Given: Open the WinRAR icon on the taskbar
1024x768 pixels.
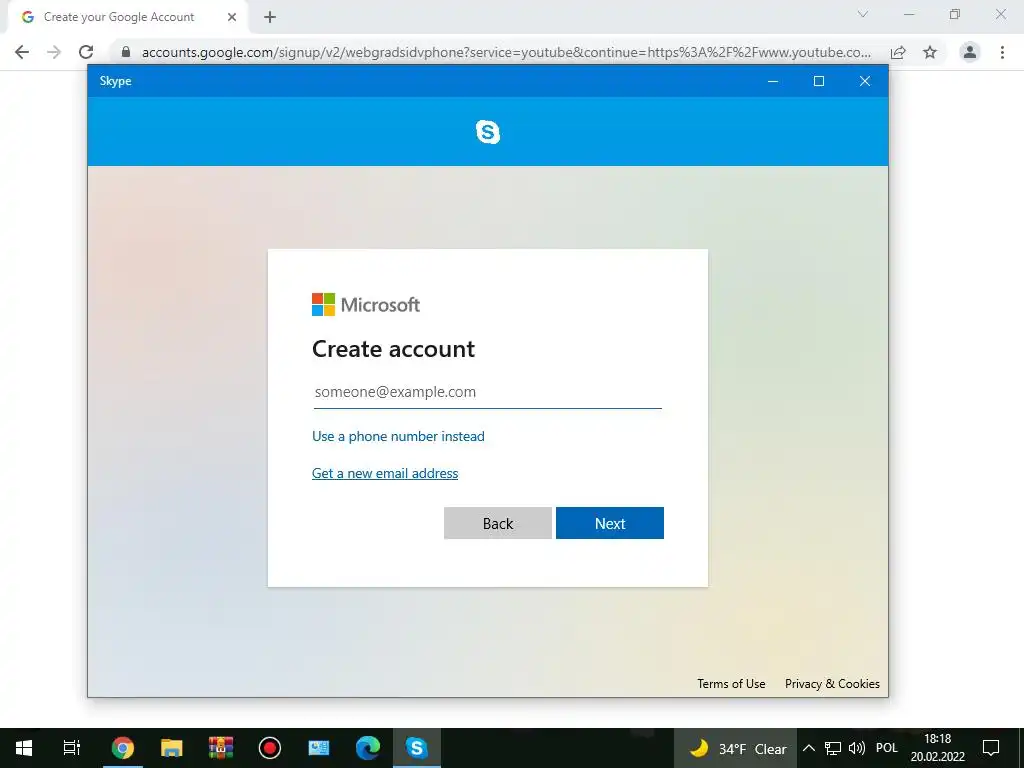Looking at the screenshot, I should point(221,748).
